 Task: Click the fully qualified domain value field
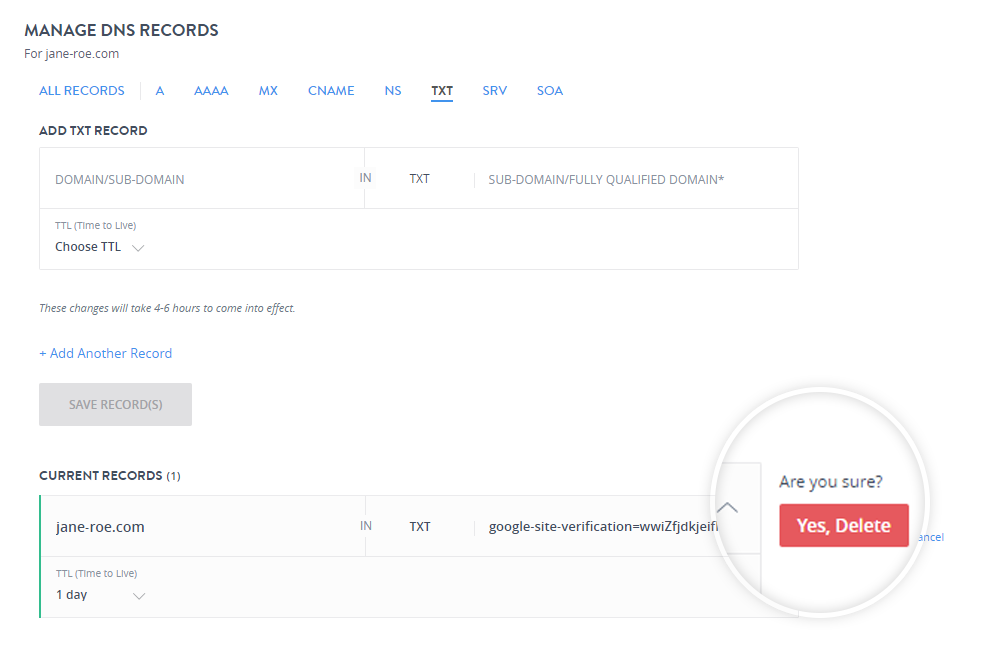(636, 179)
